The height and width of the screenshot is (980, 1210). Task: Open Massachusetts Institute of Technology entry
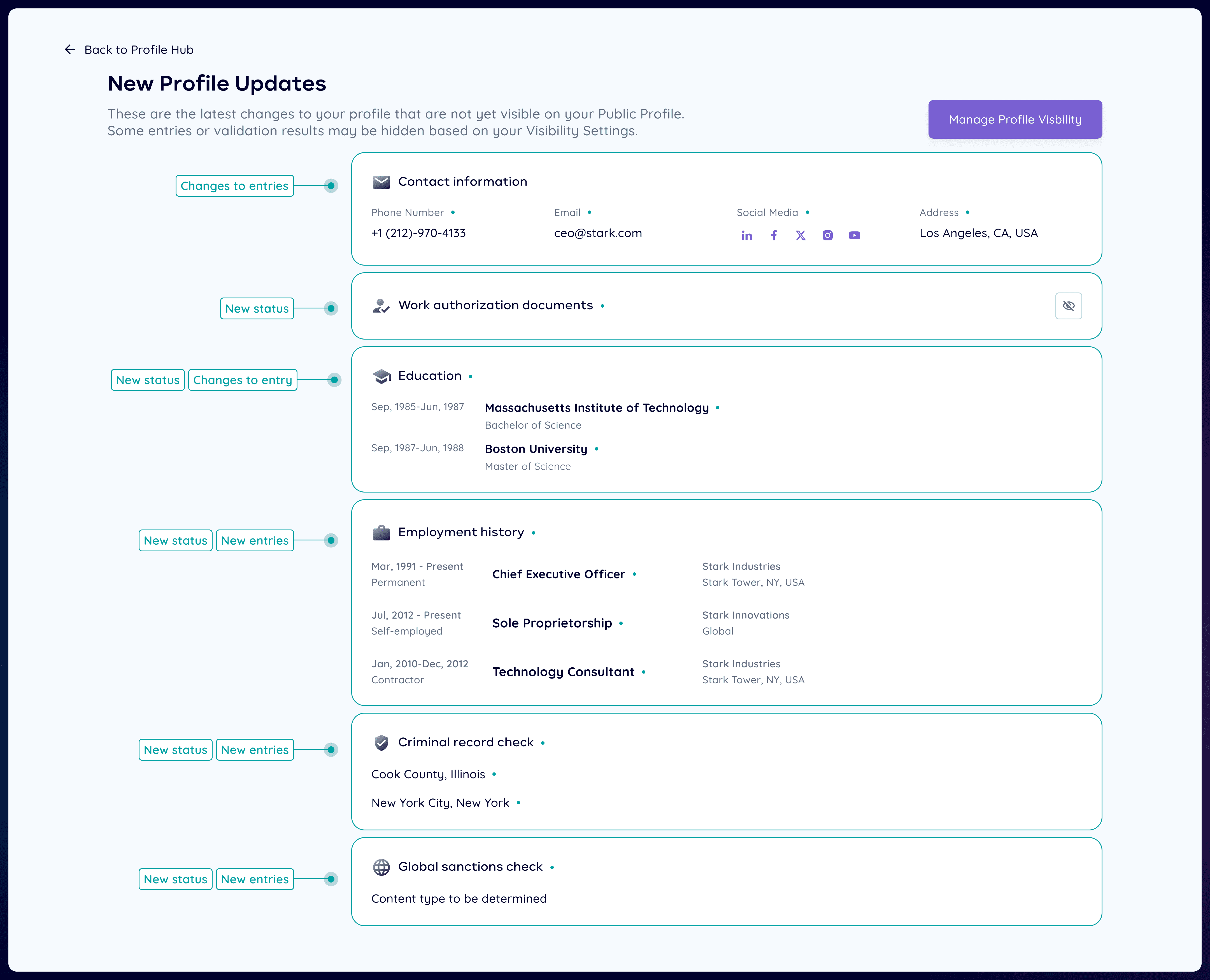pos(596,408)
